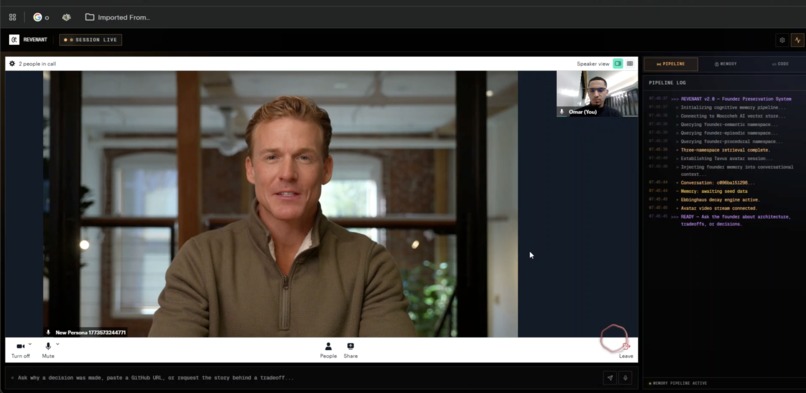Mute the microphone in the call

(x=48, y=350)
